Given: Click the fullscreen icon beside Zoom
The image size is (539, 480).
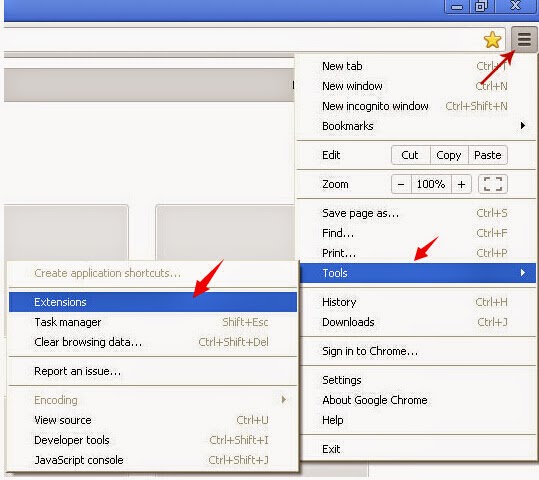Looking at the screenshot, I should (493, 184).
